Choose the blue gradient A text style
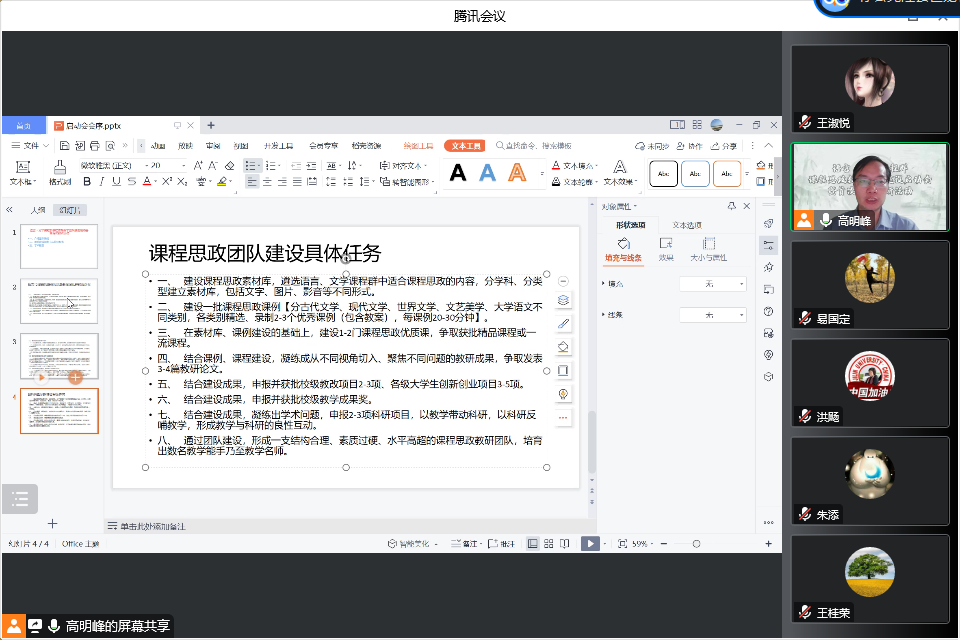The height and width of the screenshot is (640, 960). [487, 173]
